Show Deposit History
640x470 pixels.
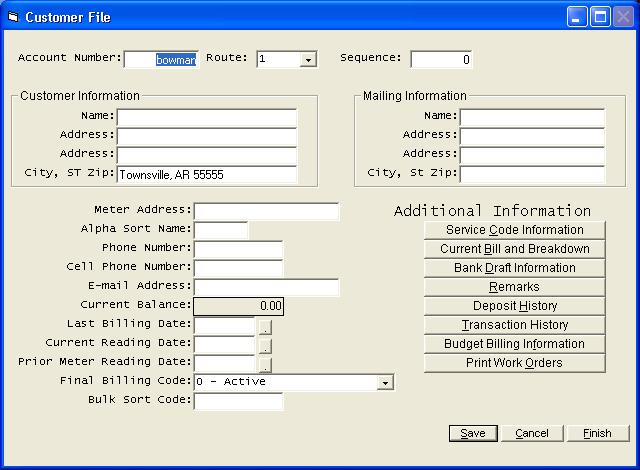(x=514, y=306)
